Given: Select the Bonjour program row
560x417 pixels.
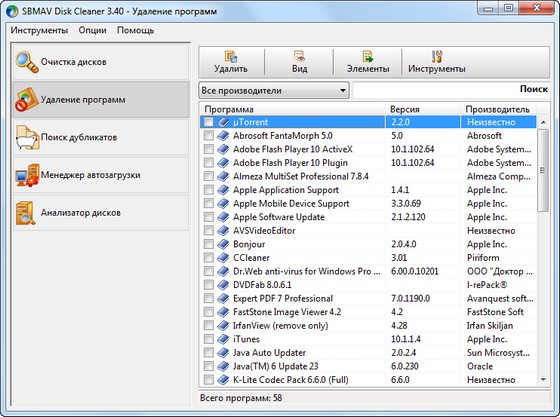Looking at the screenshot, I should tap(368, 244).
